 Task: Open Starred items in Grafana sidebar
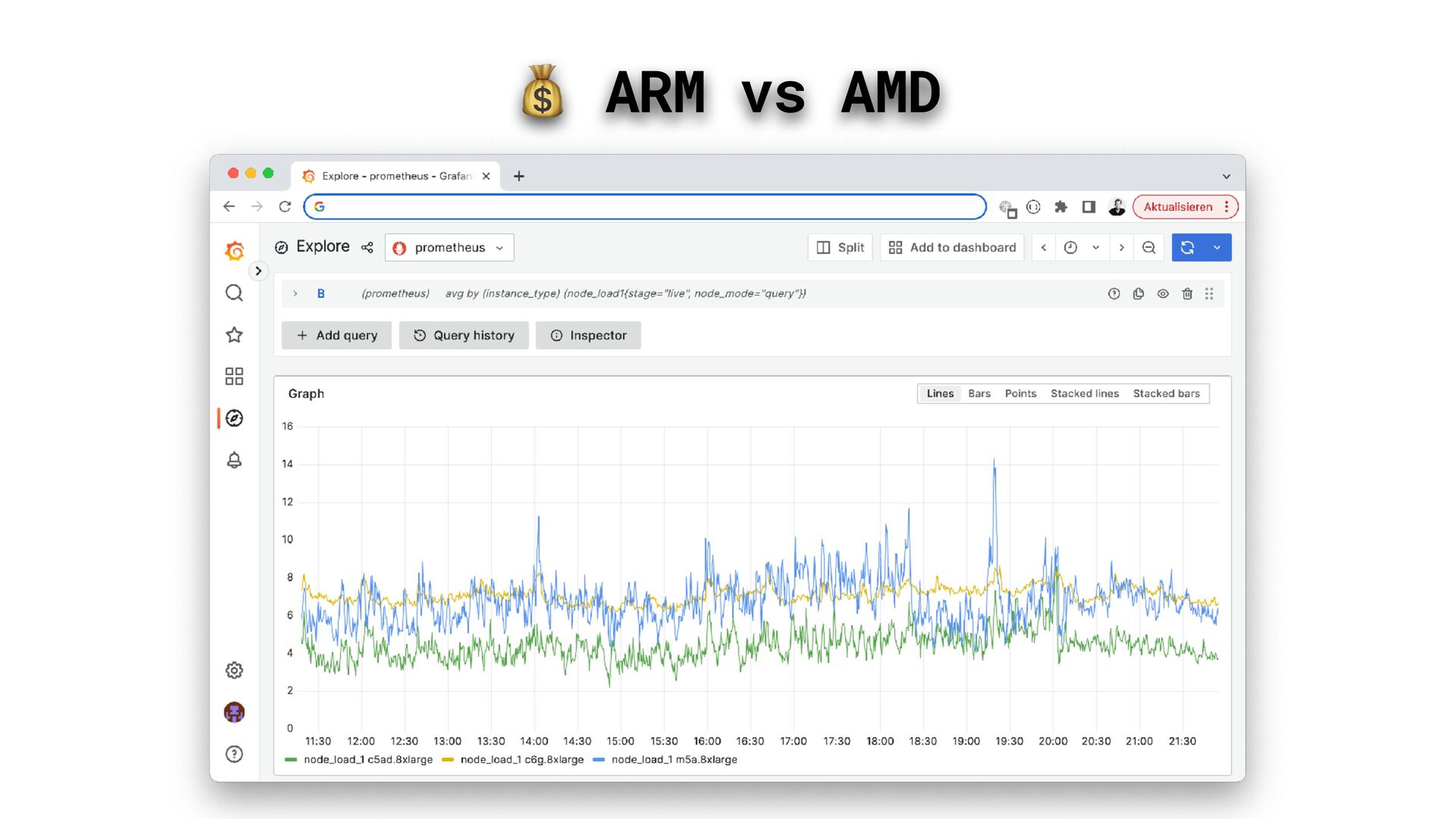click(234, 334)
